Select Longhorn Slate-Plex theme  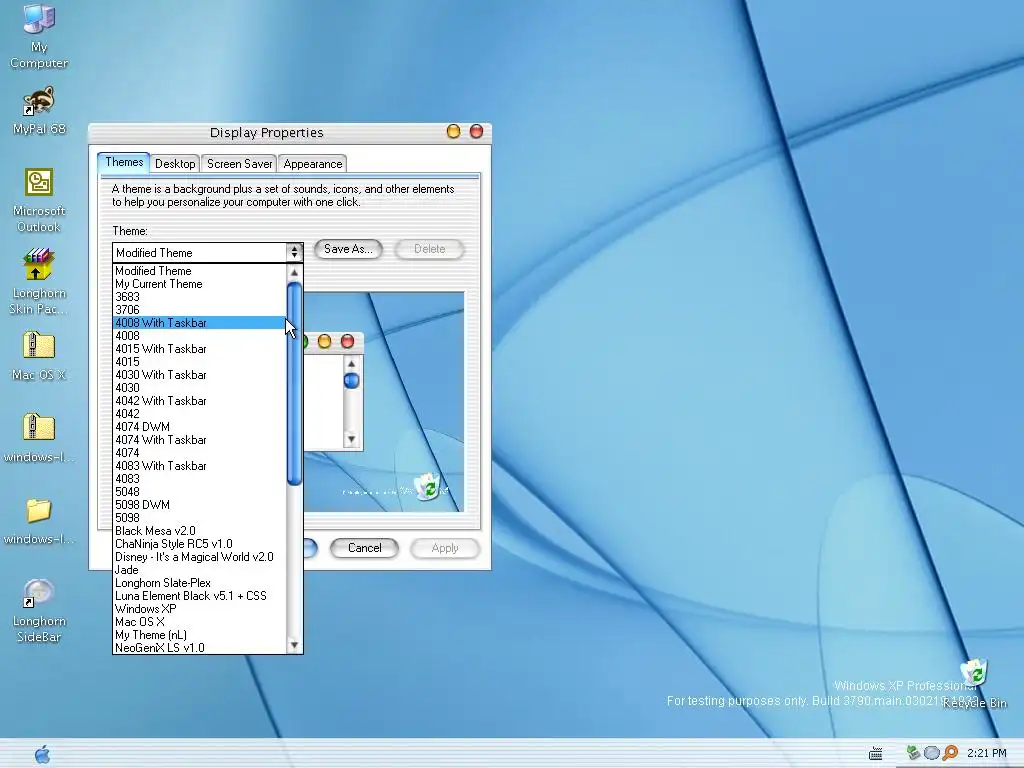(x=200, y=583)
